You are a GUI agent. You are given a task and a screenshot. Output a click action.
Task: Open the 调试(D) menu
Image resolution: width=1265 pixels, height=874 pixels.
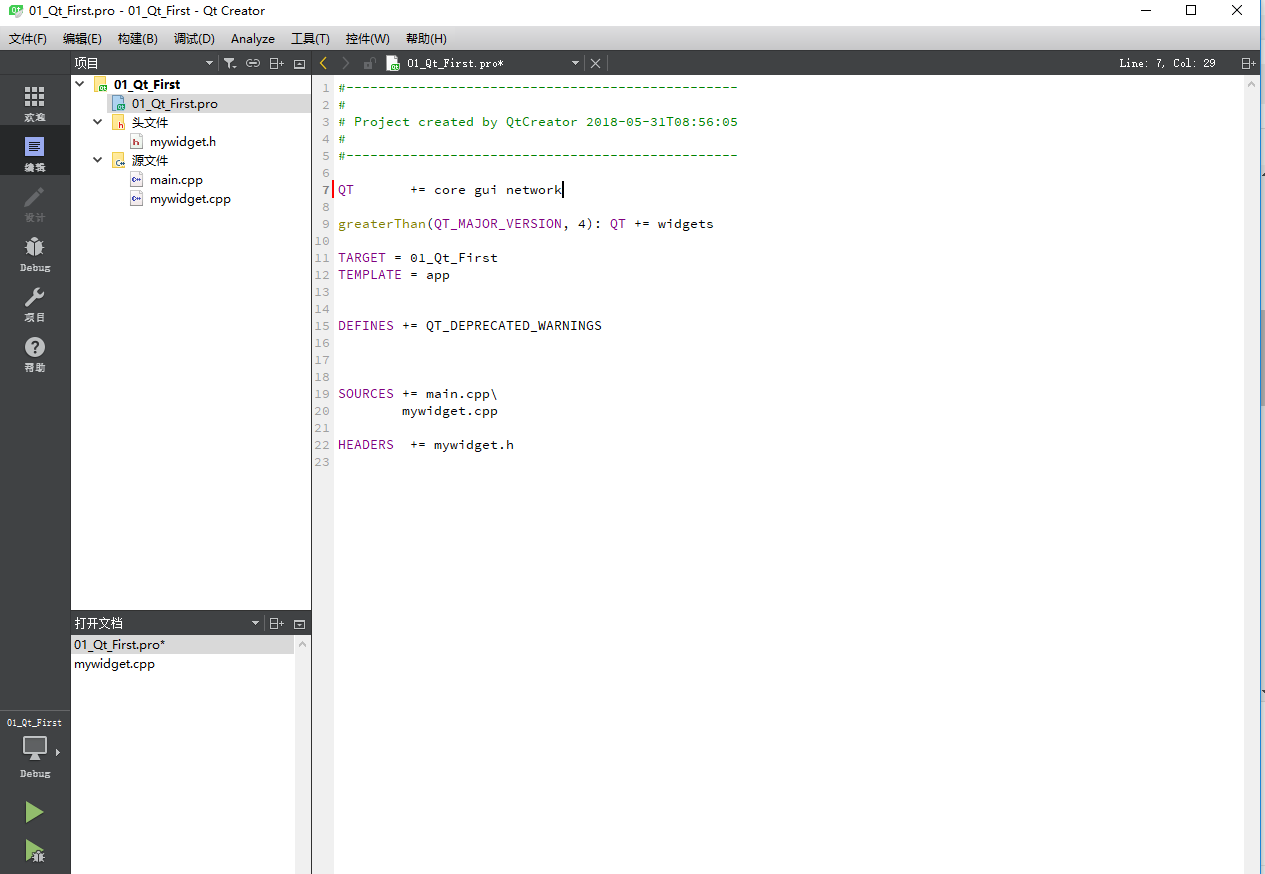(x=194, y=39)
